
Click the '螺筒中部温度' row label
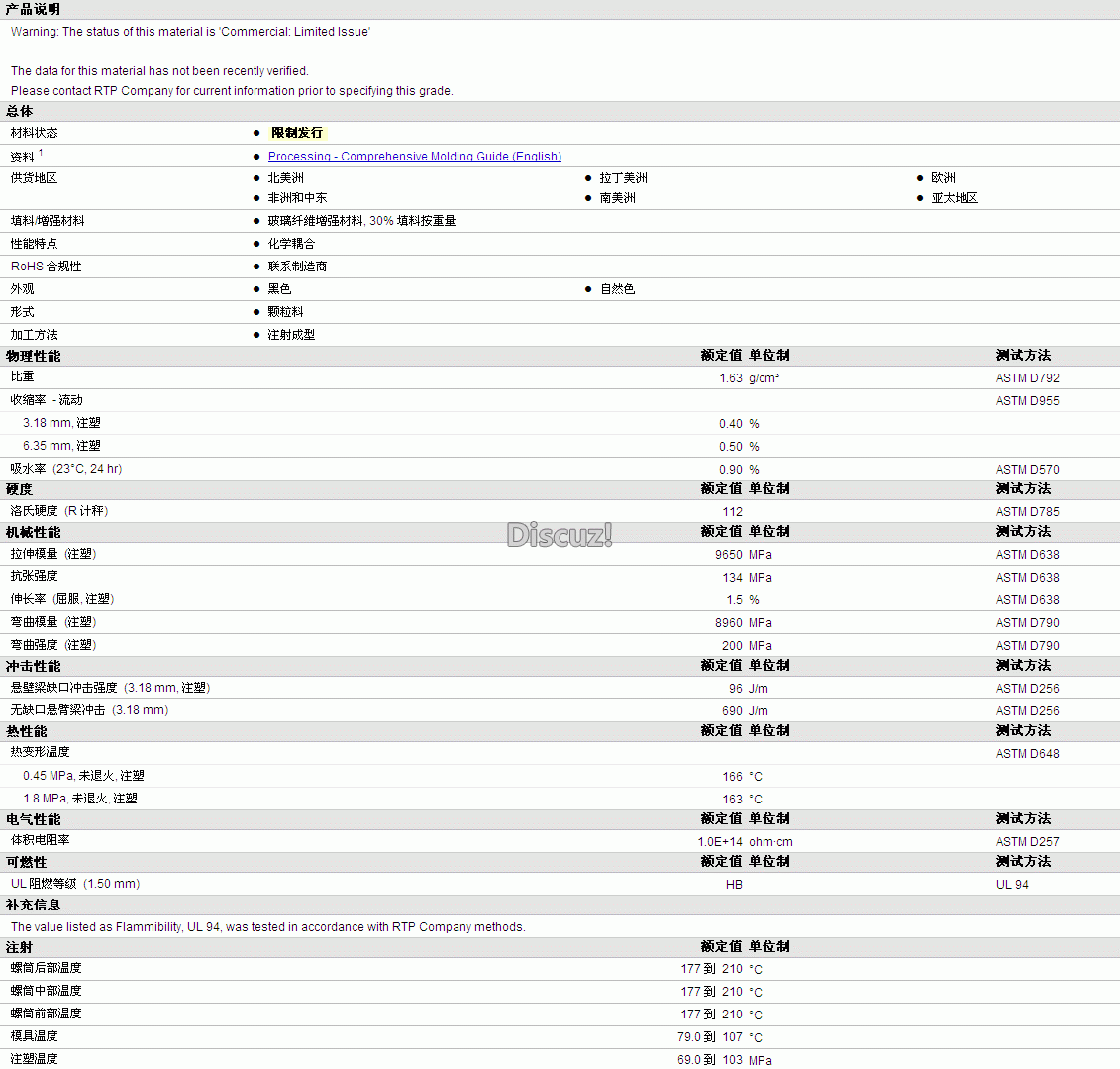(46, 991)
